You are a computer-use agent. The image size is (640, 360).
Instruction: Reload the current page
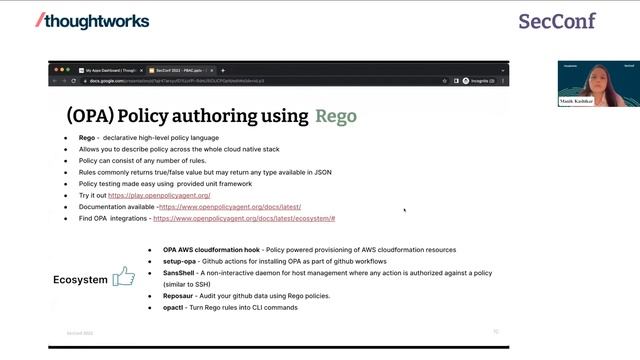(74, 81)
